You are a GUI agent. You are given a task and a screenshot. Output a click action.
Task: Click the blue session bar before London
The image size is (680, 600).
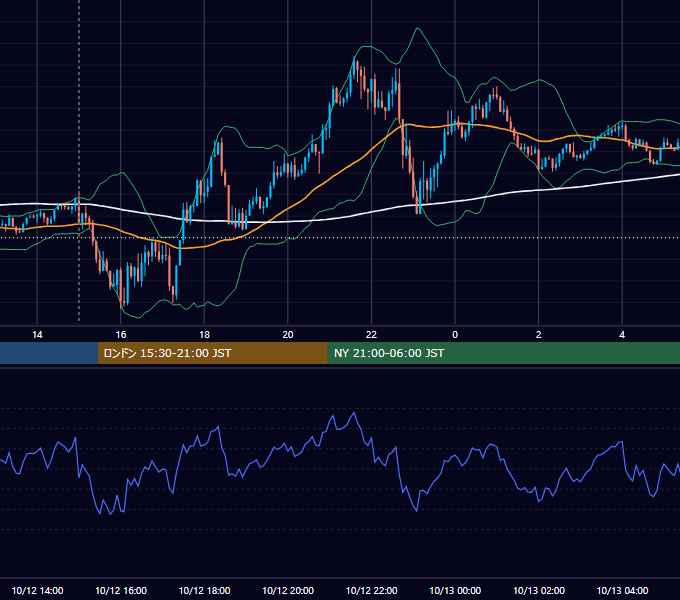tap(49, 353)
